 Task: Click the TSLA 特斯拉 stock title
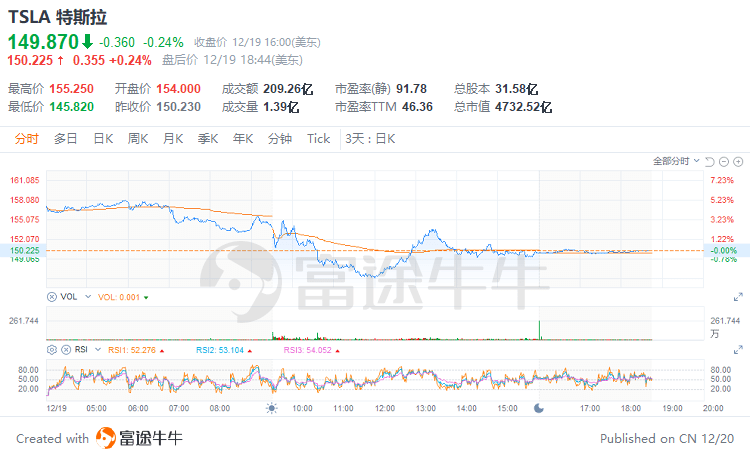point(57,17)
